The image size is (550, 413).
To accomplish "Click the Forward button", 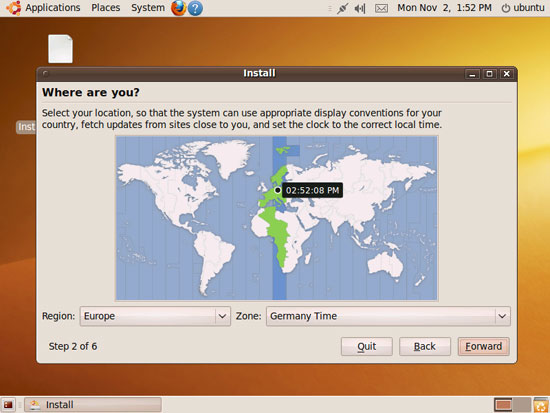I will (x=483, y=346).
